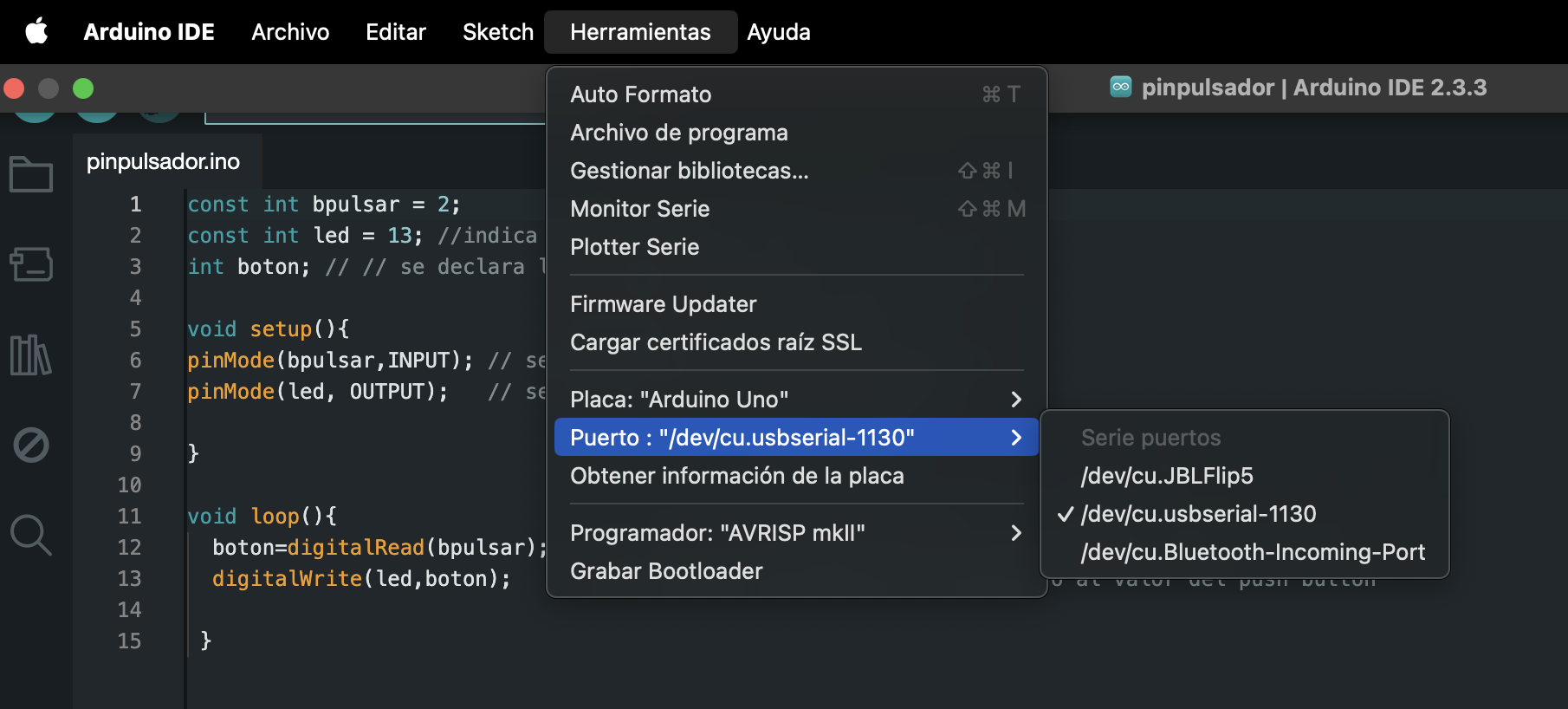Image resolution: width=1568 pixels, height=709 pixels.
Task: Open the Sketchbook folder icon in sidebar
Action: [x=31, y=174]
